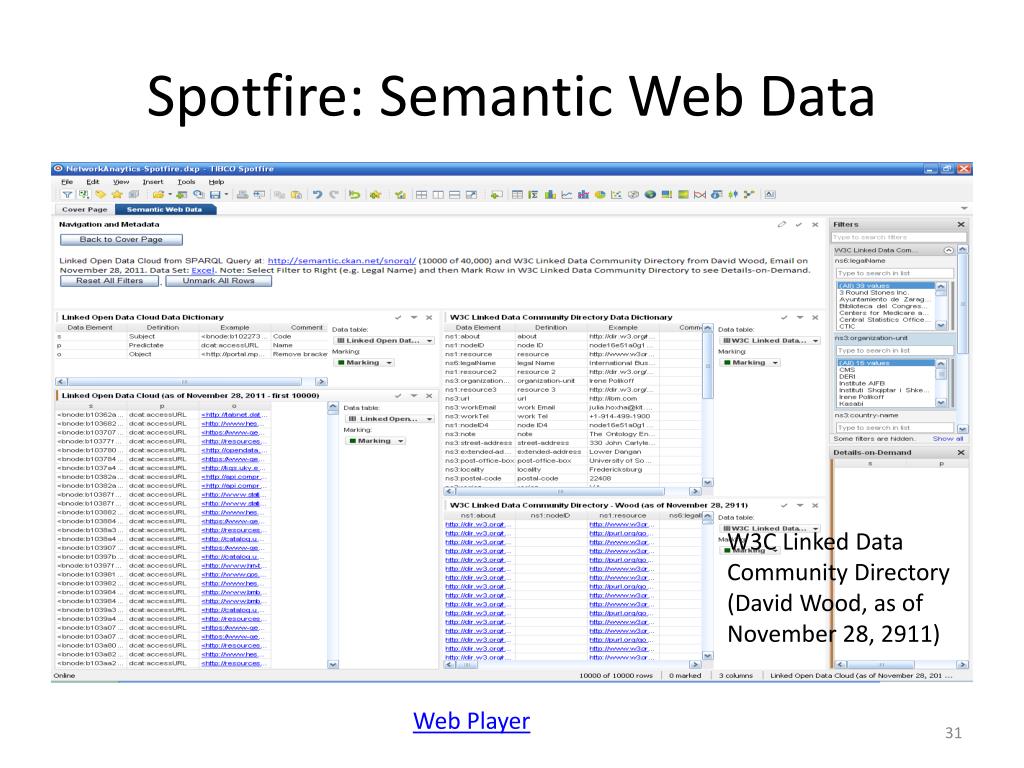Click the Undo arrow toolbar icon
The image size is (1024, 768).
tap(317, 195)
